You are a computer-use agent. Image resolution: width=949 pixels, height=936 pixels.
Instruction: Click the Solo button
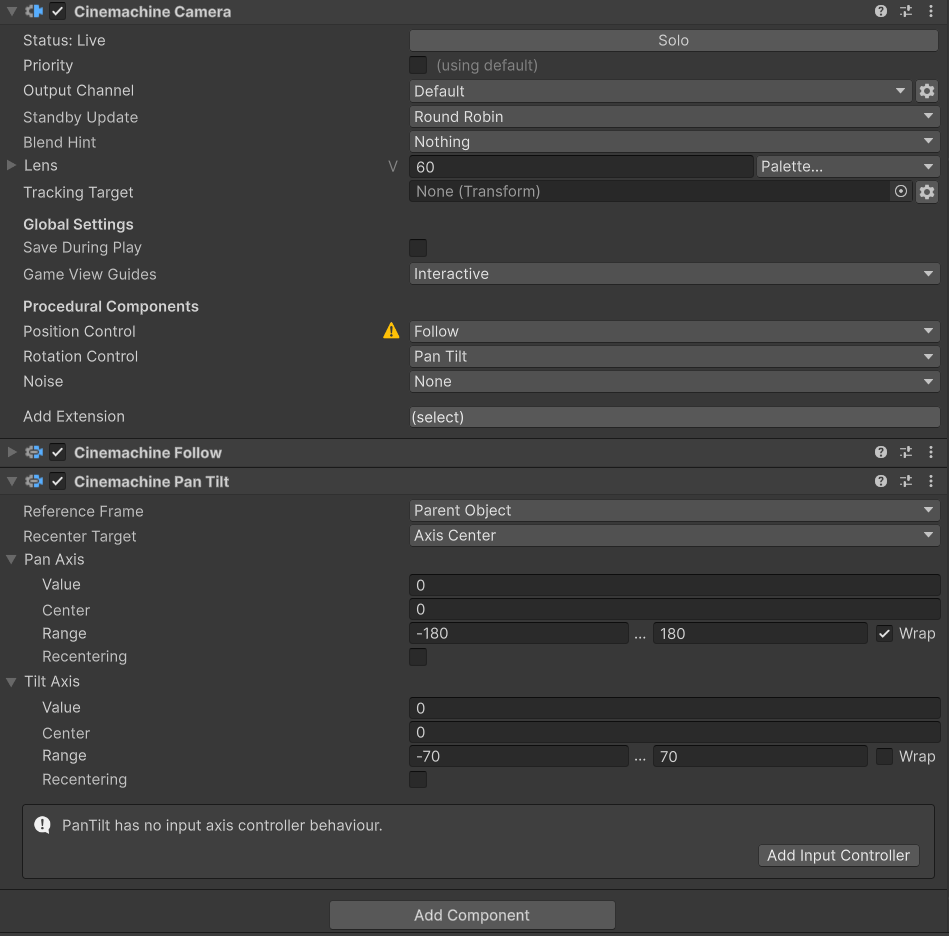pos(674,41)
